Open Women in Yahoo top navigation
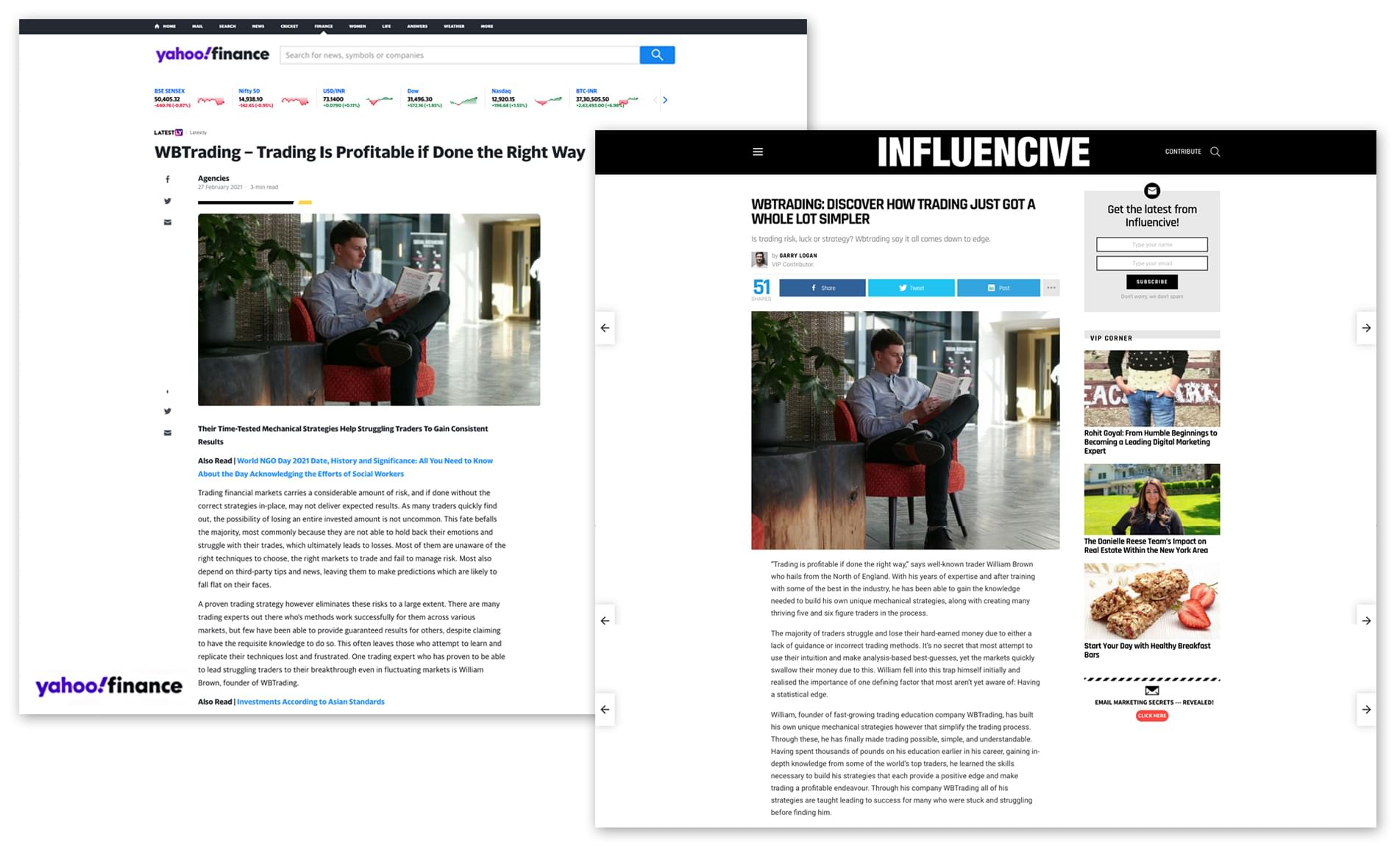Viewport: 1400px width, 854px height. tap(358, 26)
